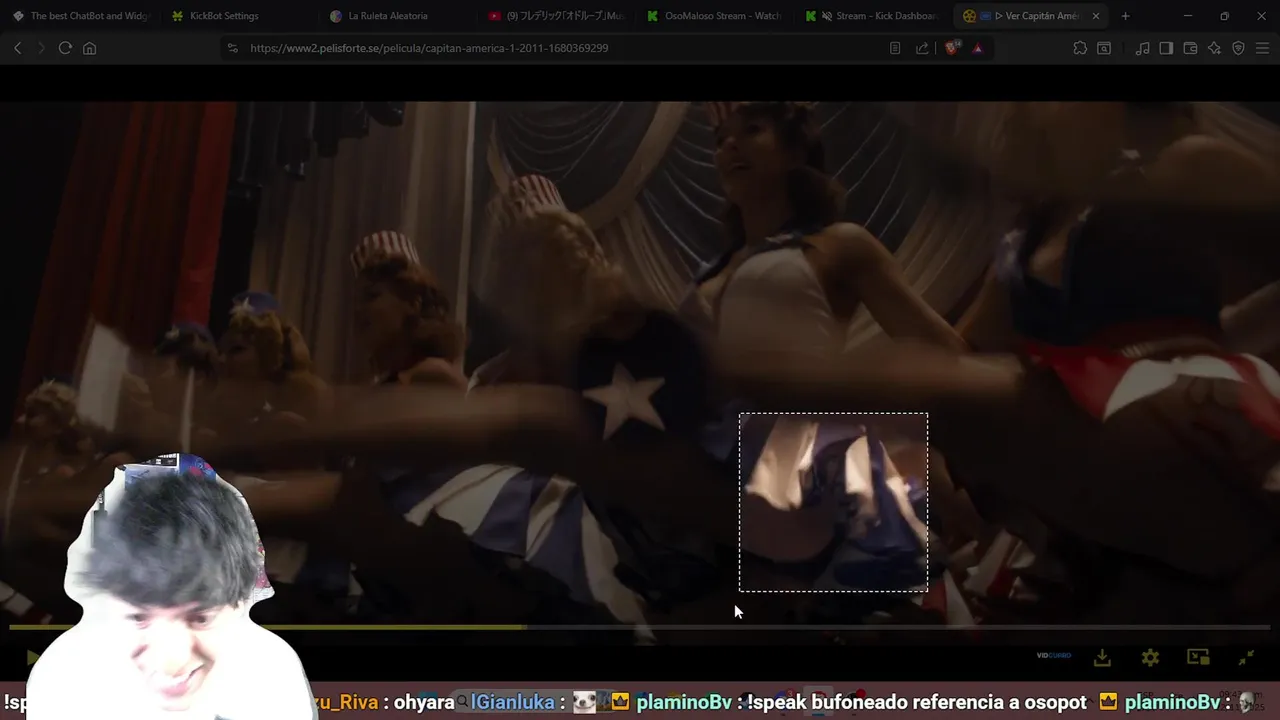
Task: View site info beside the address
Action: pos(233,48)
